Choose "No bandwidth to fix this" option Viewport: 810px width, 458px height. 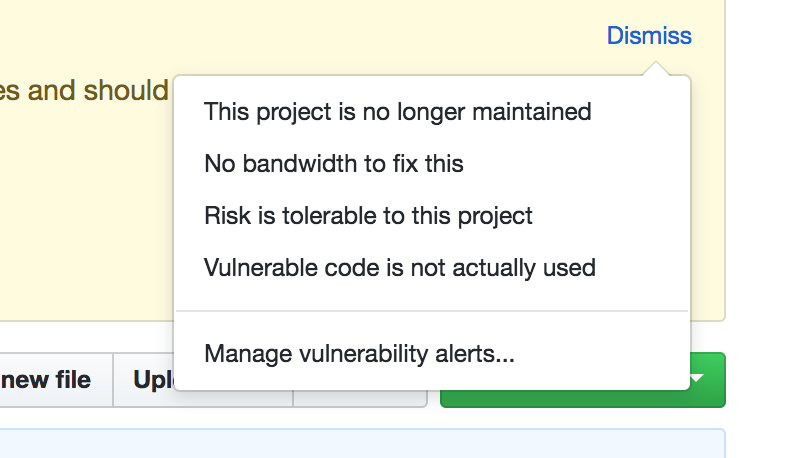334,164
